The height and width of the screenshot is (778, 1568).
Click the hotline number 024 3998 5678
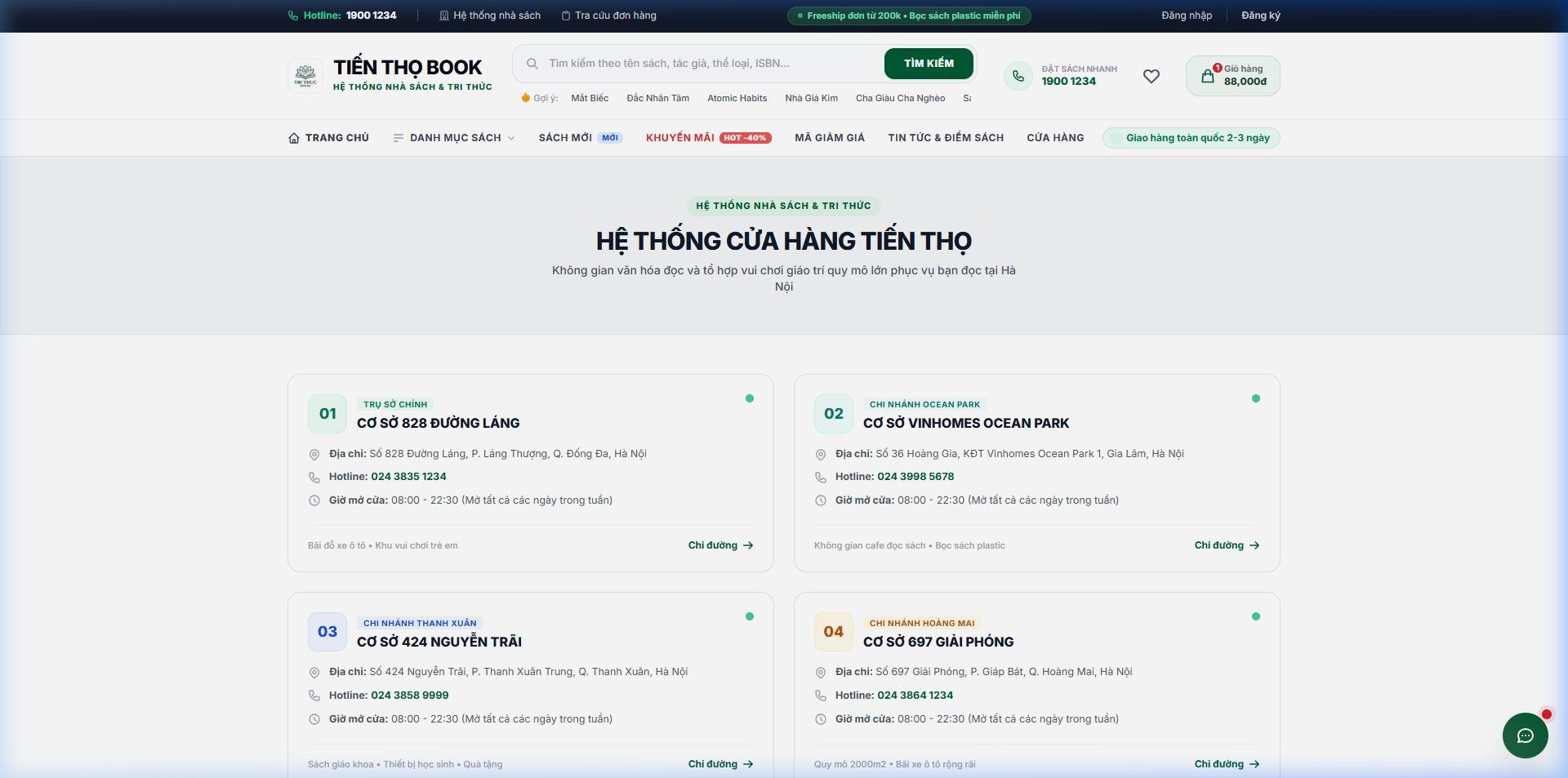click(915, 477)
